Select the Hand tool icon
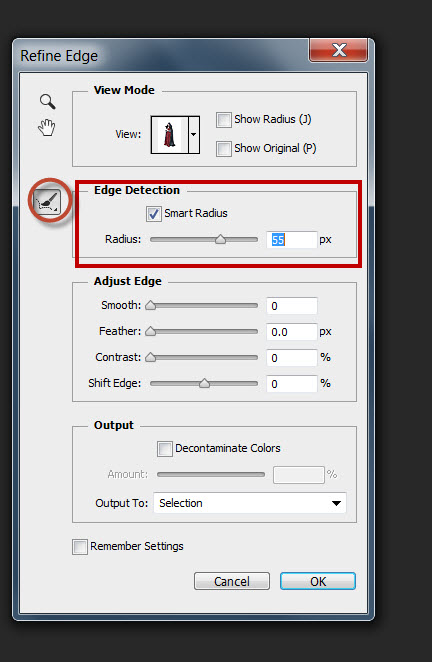The width and height of the screenshot is (432, 662). [x=47, y=128]
